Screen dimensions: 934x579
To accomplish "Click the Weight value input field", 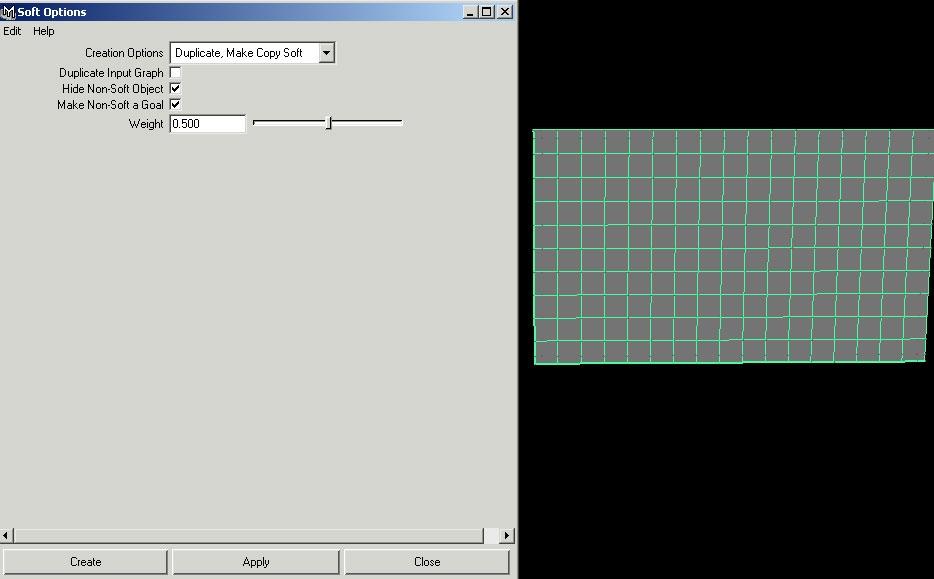I will point(207,124).
